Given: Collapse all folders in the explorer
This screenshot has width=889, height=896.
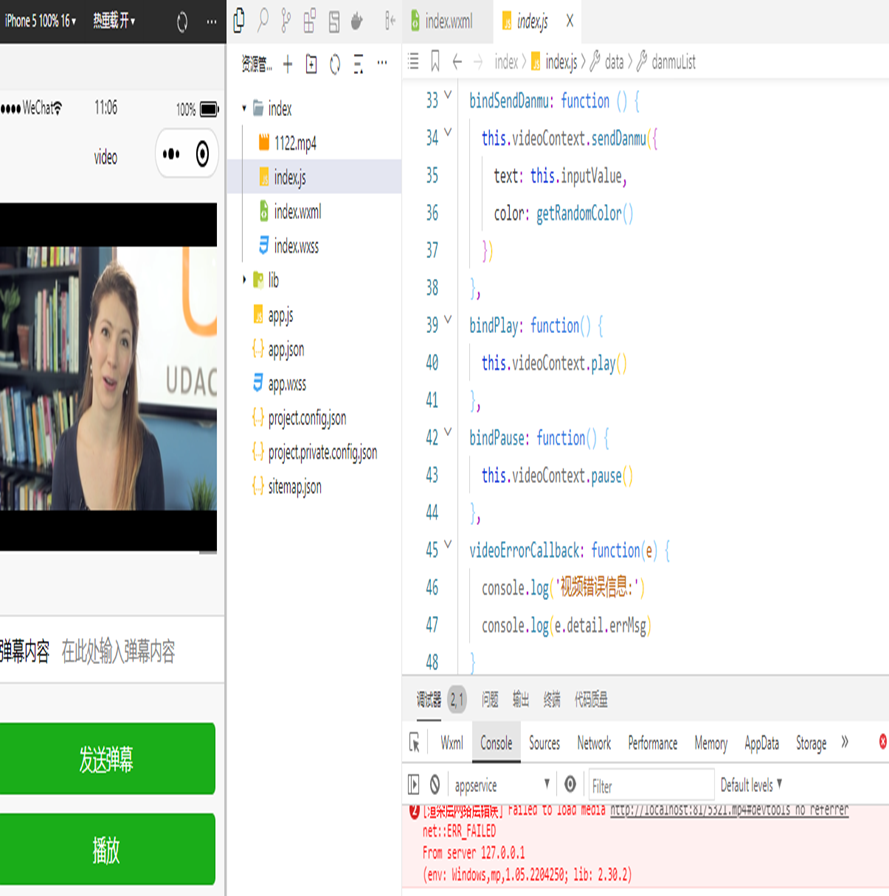Looking at the screenshot, I should pyautogui.click(x=358, y=64).
